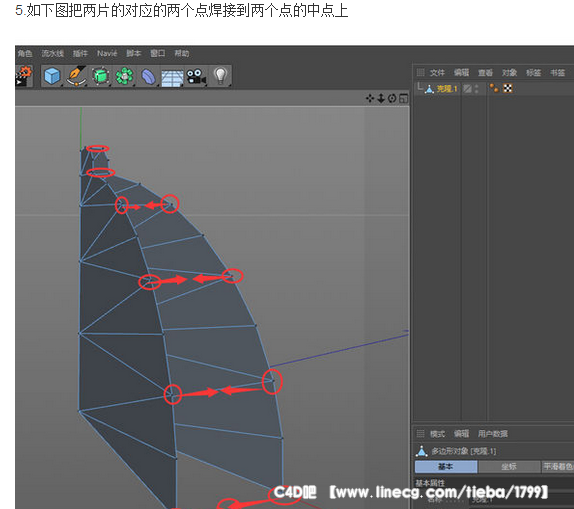Click the Floor environment icon
The height and width of the screenshot is (509, 574).
pos(172,78)
